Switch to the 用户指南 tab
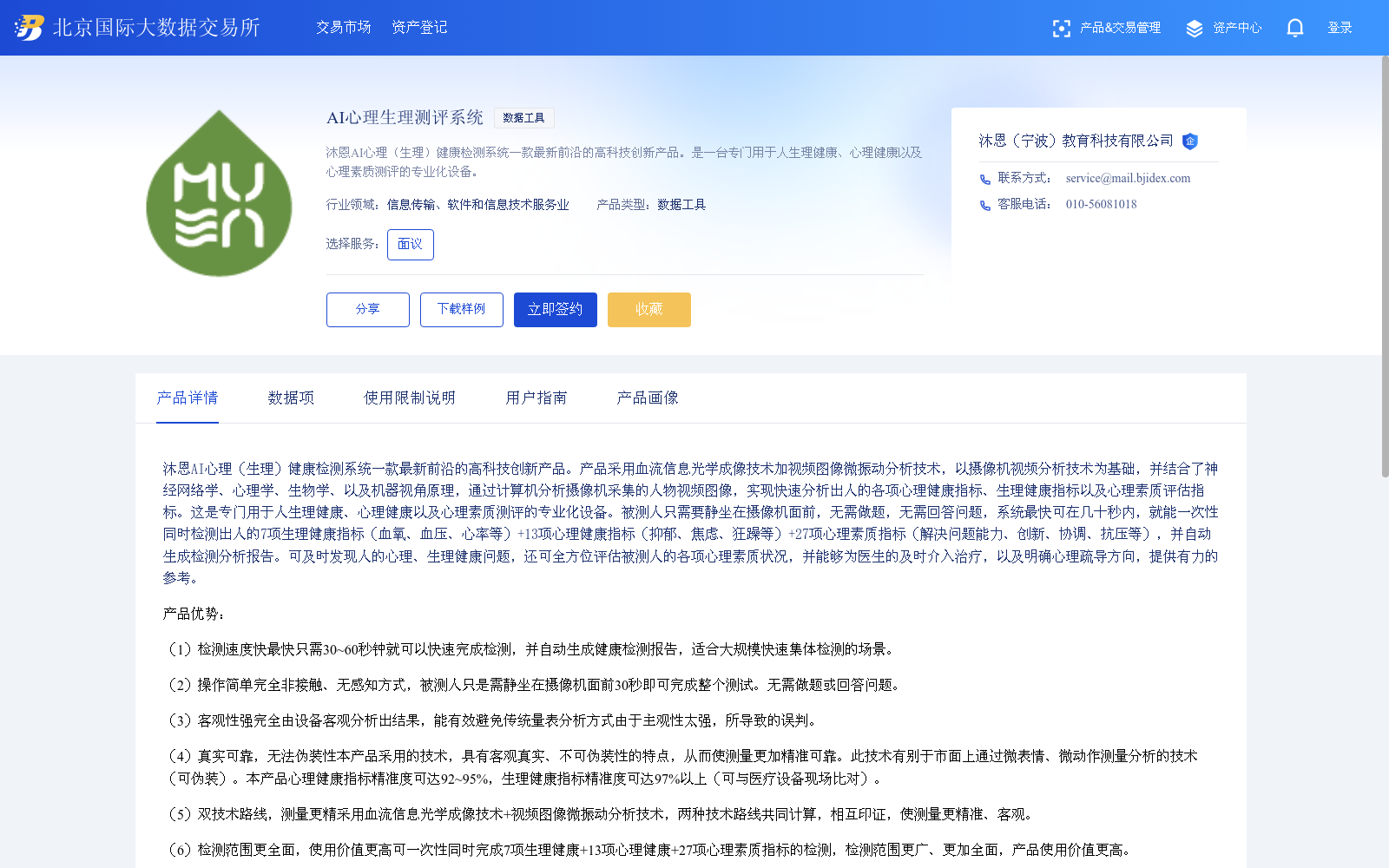 [537, 398]
